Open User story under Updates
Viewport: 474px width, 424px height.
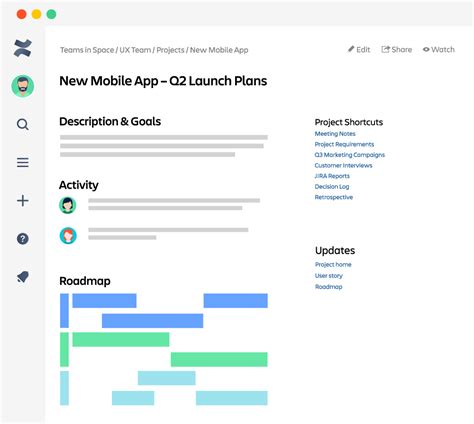(329, 276)
